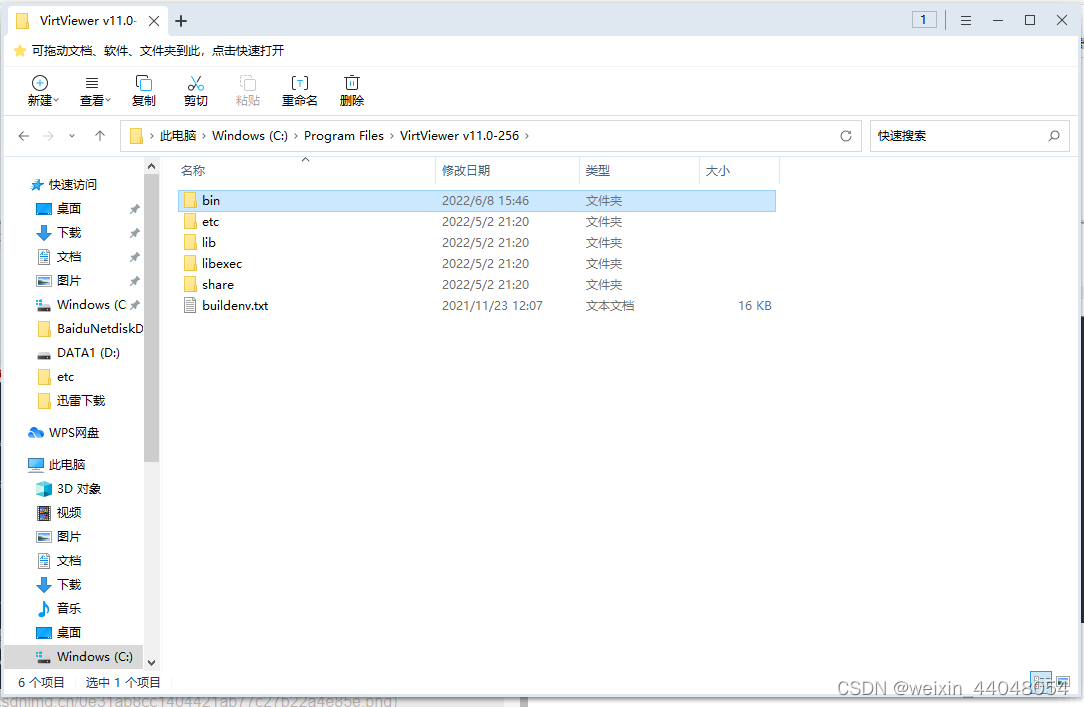Go back with the left arrow button
Screen dimensions: 1084x707
(24, 135)
